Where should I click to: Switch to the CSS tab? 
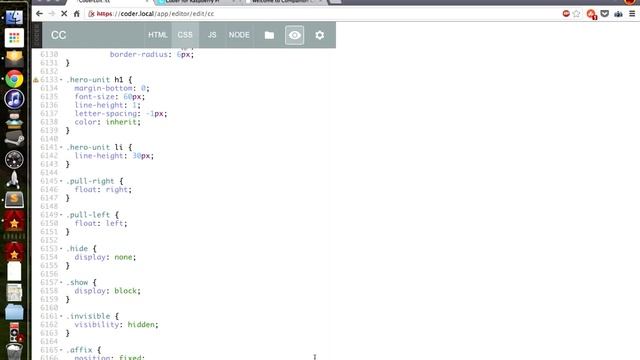(x=185, y=35)
